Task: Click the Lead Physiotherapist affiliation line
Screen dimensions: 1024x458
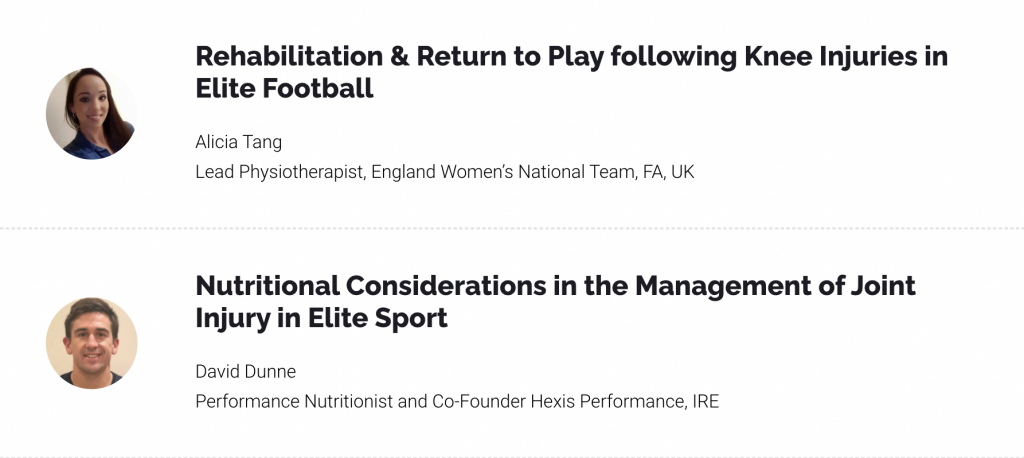Action: click(445, 172)
